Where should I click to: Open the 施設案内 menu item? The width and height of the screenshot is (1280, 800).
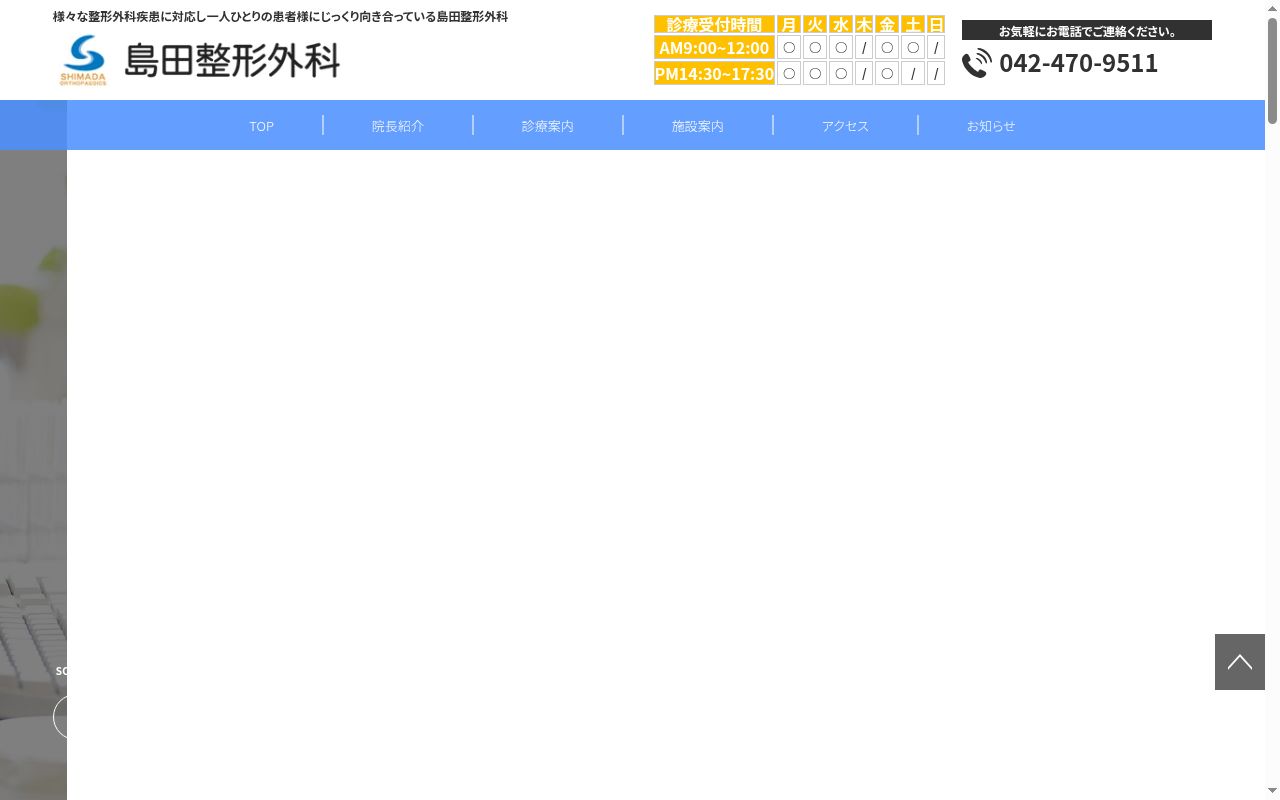point(698,126)
